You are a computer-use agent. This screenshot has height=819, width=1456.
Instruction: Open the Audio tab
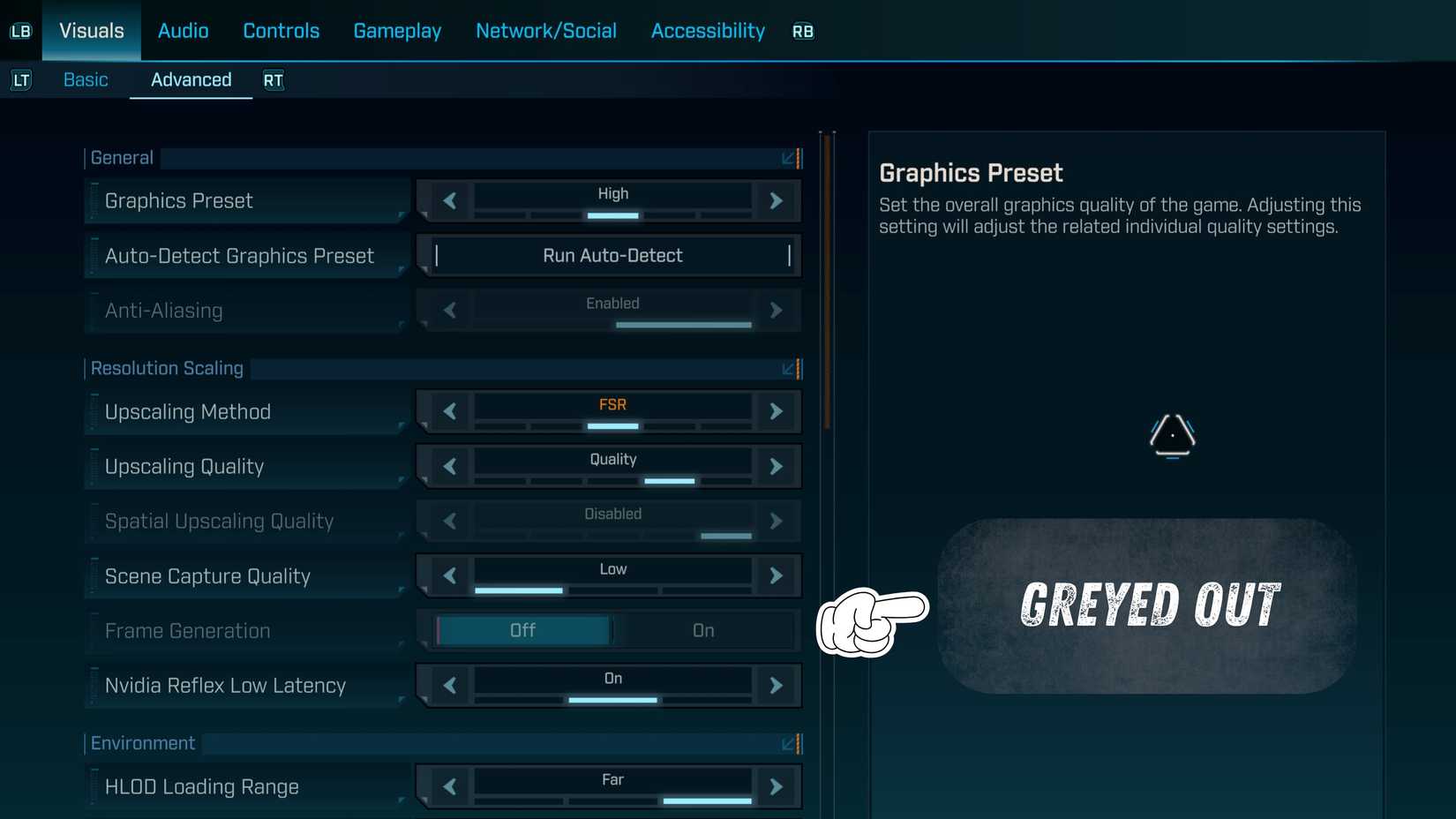pos(183,31)
